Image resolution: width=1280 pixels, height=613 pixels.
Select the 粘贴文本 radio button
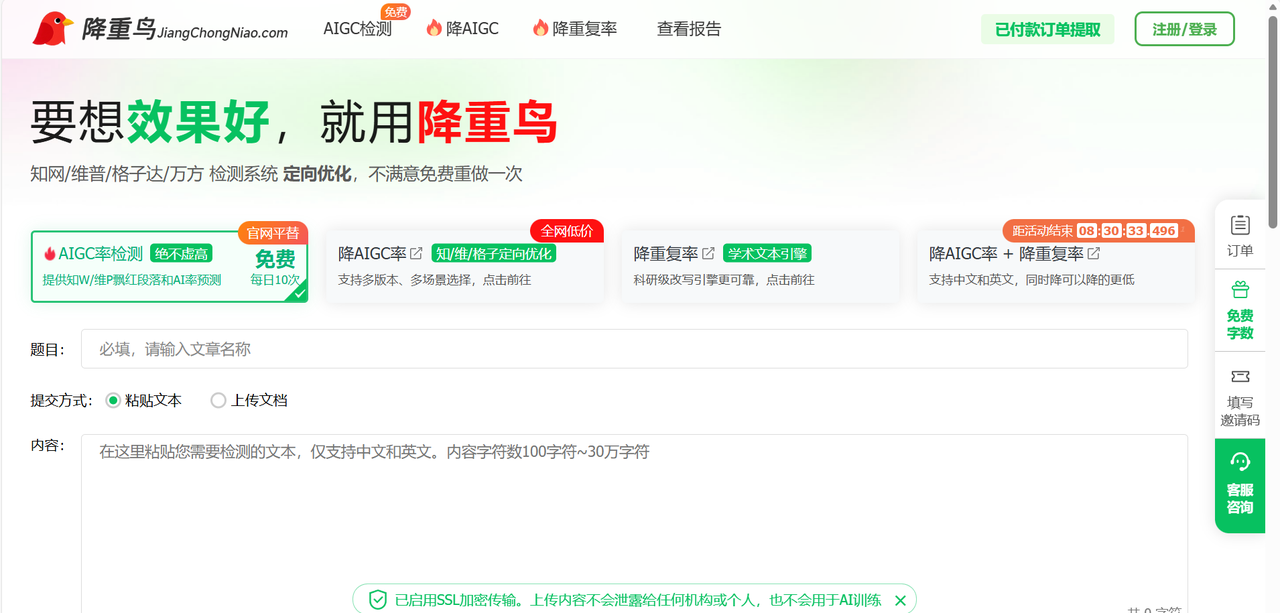click(x=113, y=400)
